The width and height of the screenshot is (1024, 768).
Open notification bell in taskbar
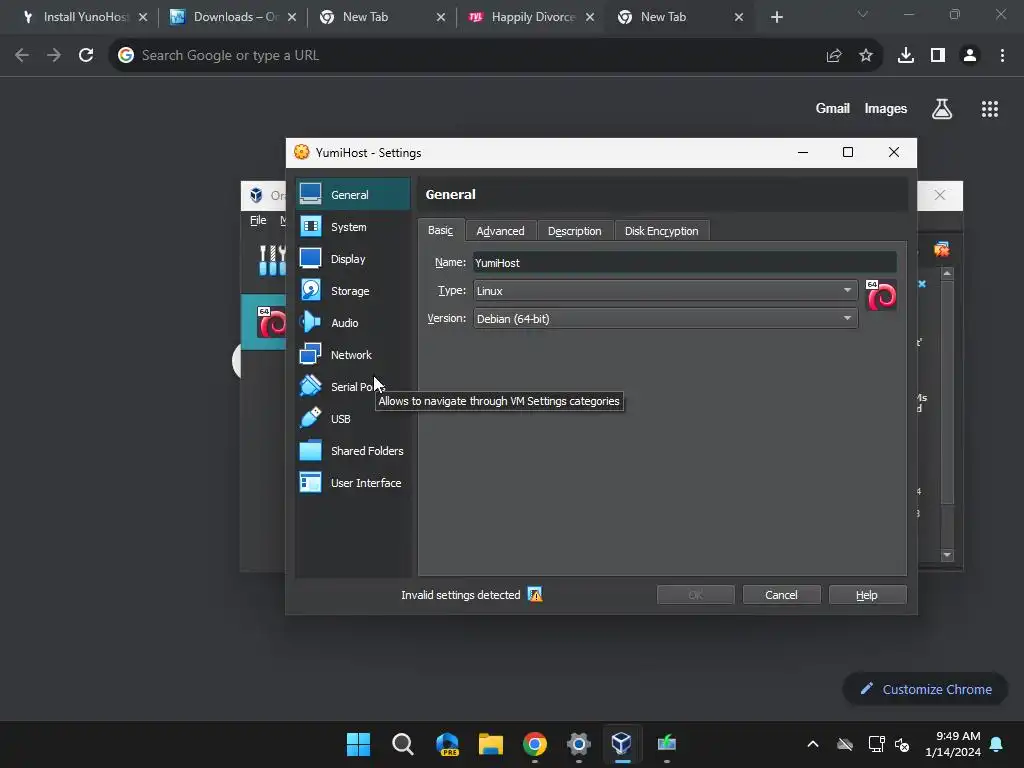click(x=996, y=744)
